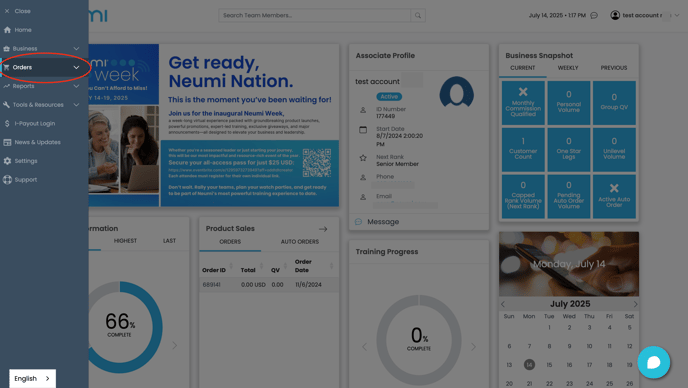Image resolution: width=688 pixels, height=388 pixels.
Task: Open News & Updates in sidebar
Action: point(32,142)
